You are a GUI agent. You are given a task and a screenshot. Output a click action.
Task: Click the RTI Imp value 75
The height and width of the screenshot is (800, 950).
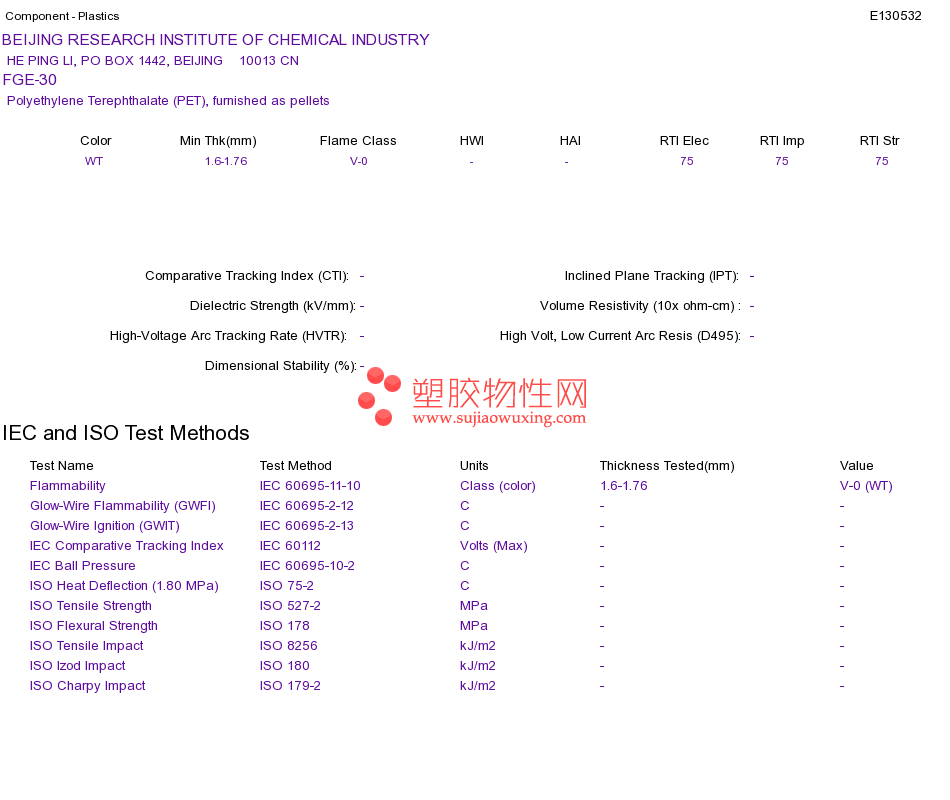(782, 161)
